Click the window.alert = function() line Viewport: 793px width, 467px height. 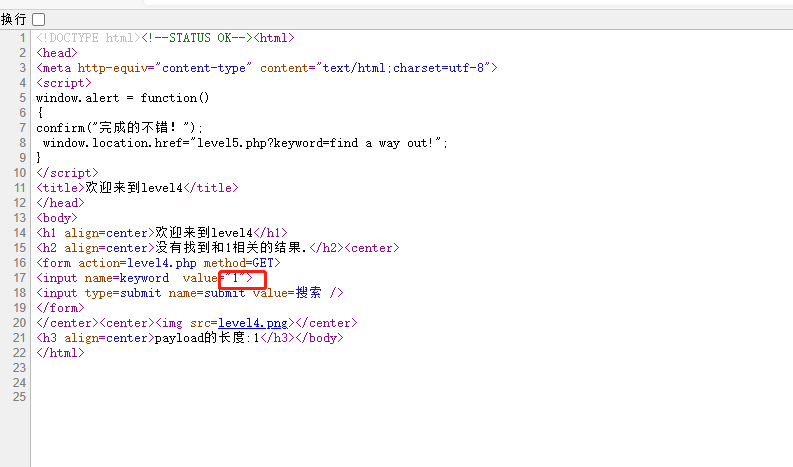pyautogui.click(x=122, y=98)
